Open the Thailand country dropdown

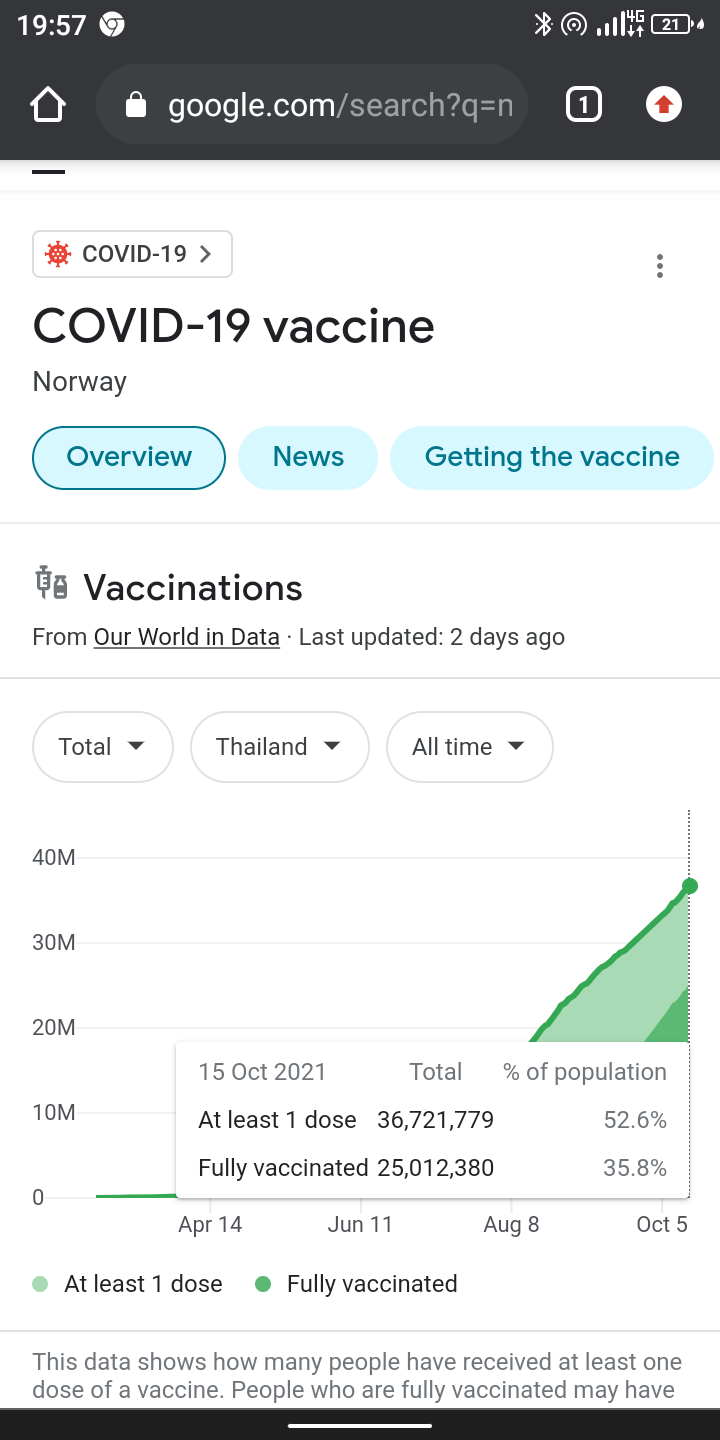click(x=279, y=747)
